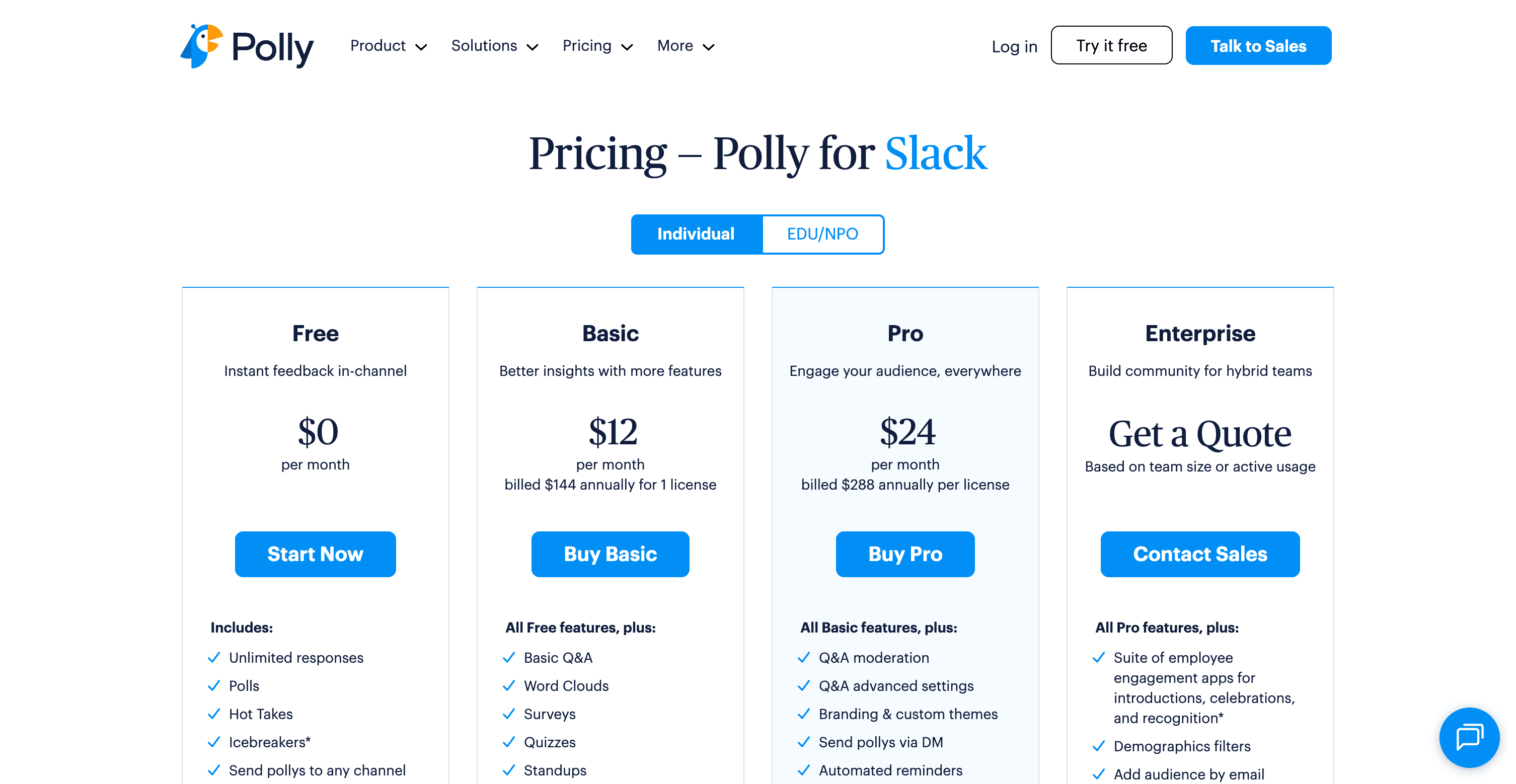
Task: Click Talk to Sales
Action: click(1258, 45)
